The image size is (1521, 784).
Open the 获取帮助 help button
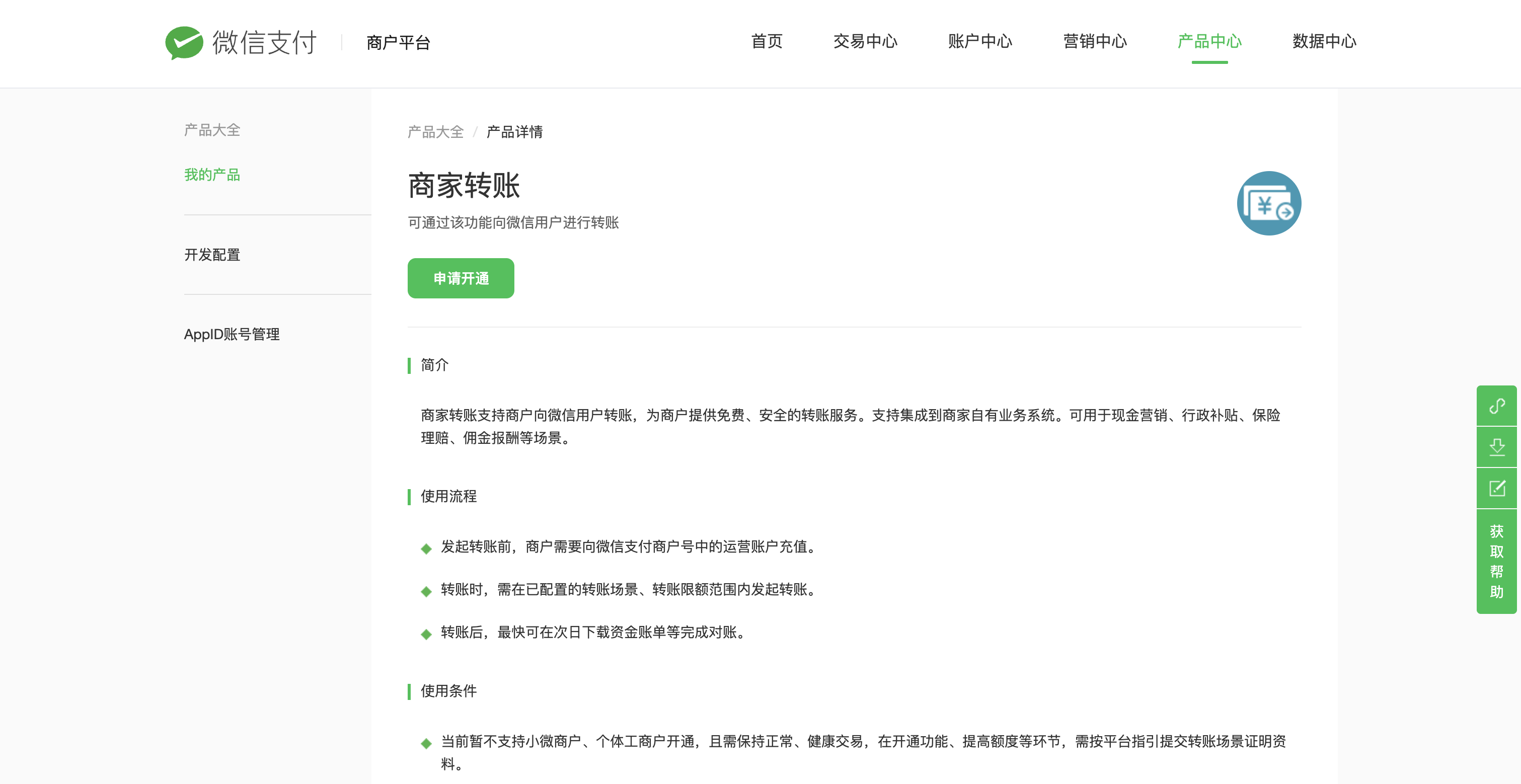(x=1496, y=562)
